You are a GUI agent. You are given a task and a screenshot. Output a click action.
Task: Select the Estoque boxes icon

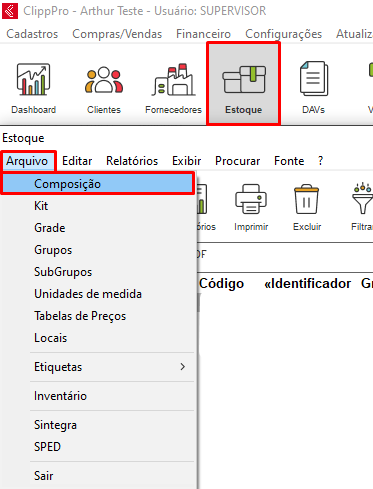coord(244,79)
